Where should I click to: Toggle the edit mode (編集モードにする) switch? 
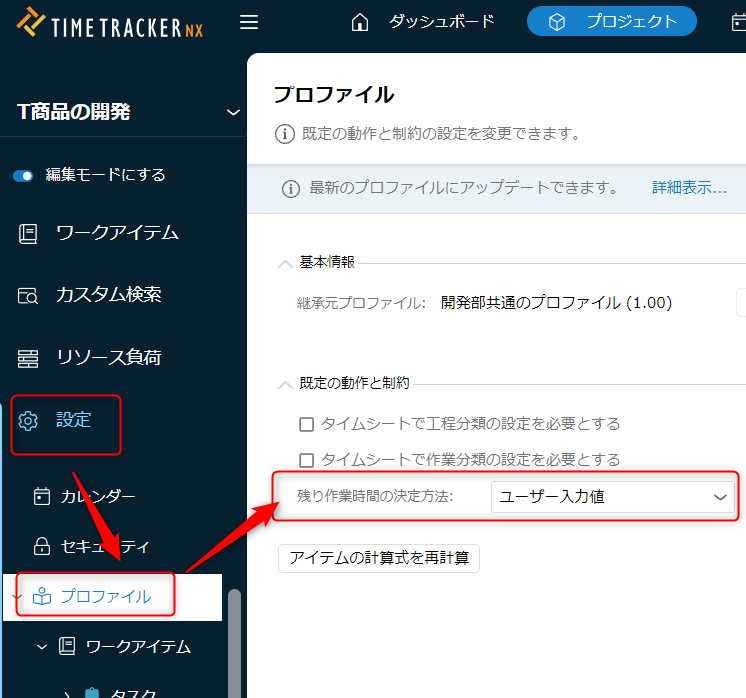(x=24, y=175)
